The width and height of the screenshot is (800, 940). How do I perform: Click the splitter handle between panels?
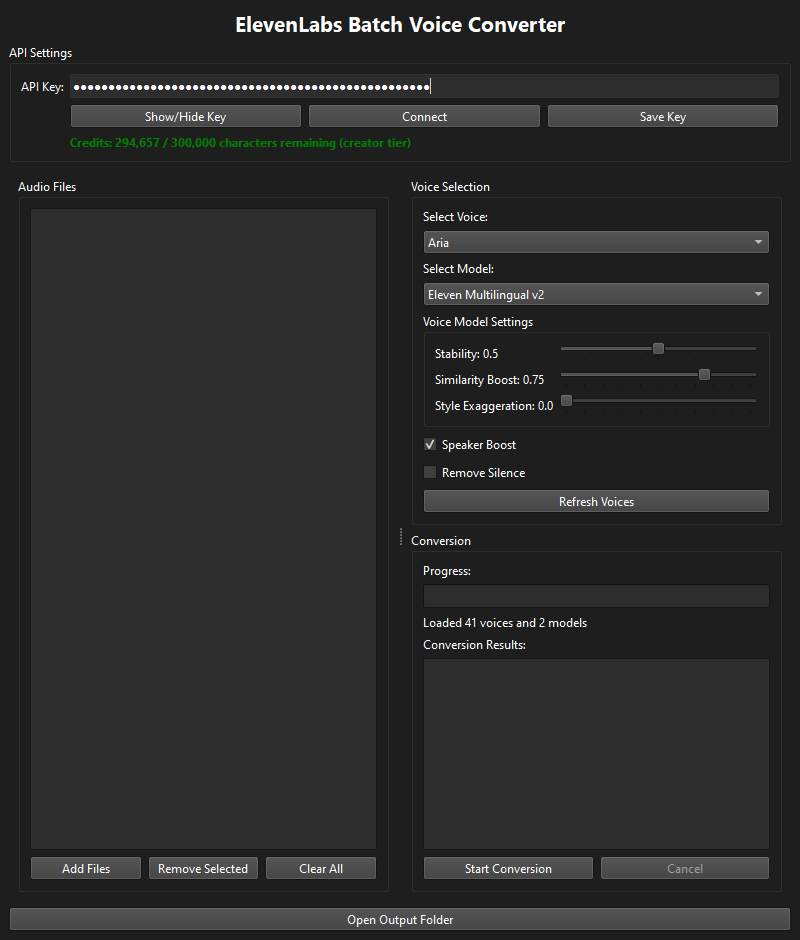pos(401,537)
